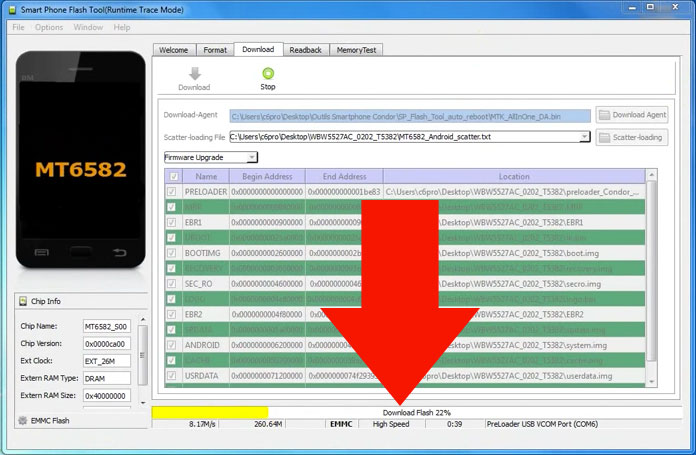
Task: Click the Chip Info panel scrollbar
Action: (142, 361)
